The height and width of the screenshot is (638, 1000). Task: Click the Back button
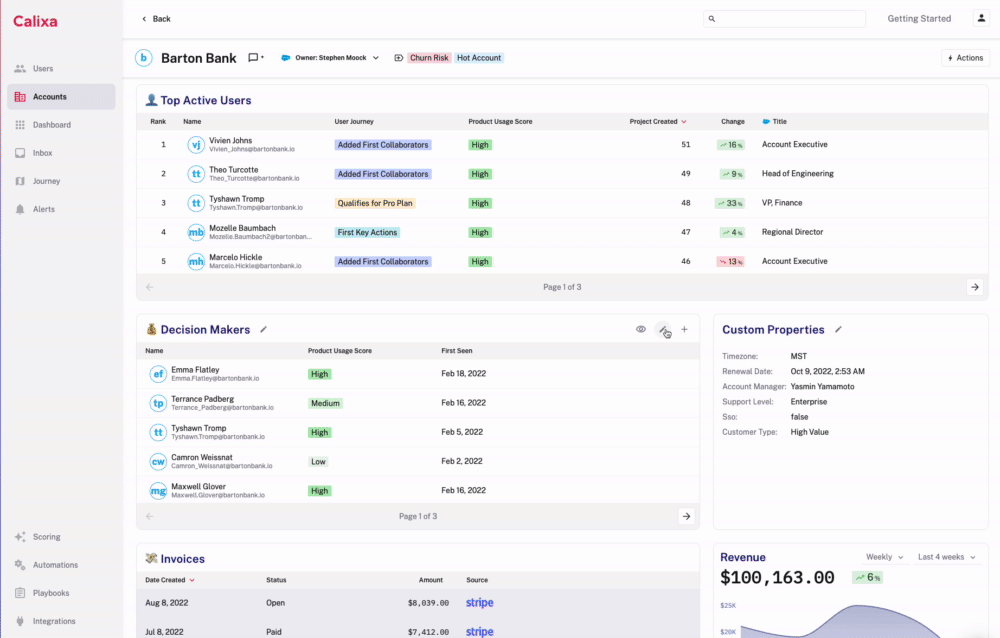tap(156, 19)
